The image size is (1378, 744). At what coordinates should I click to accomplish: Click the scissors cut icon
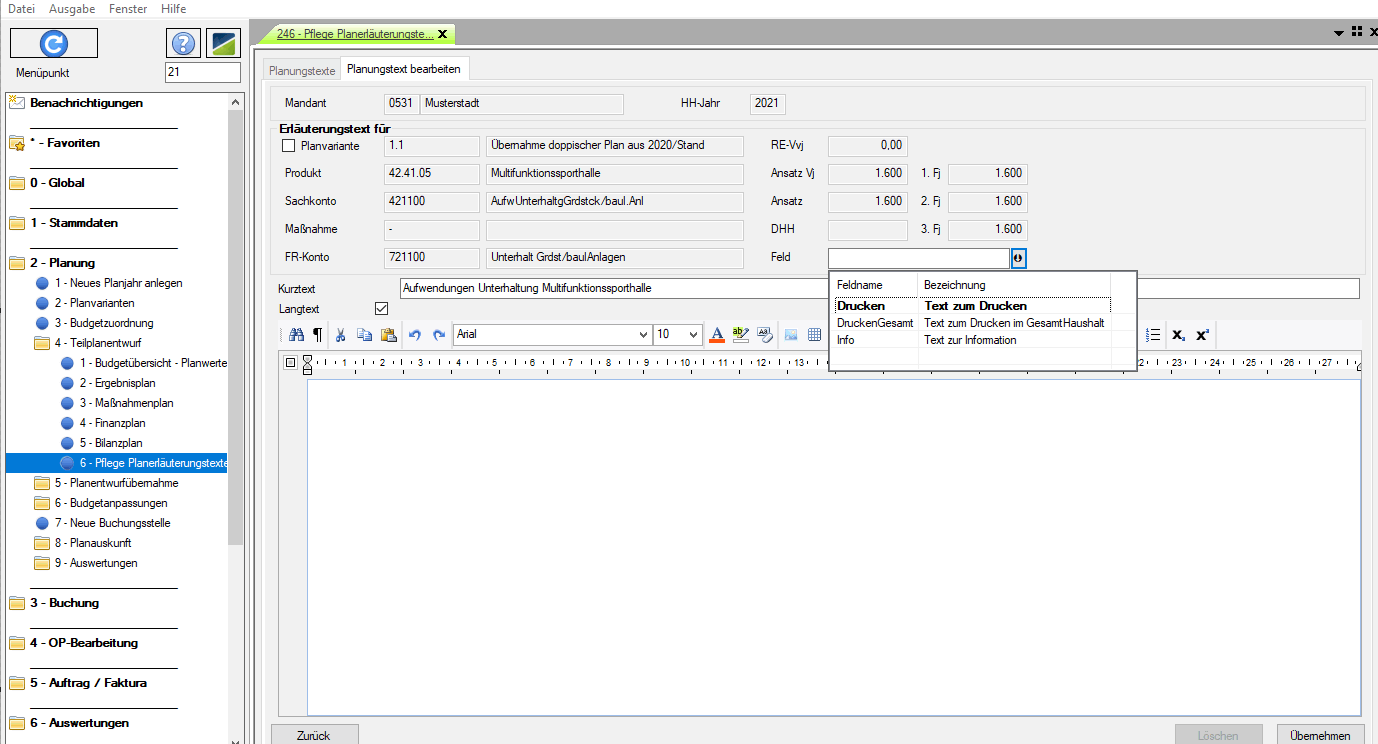tap(341, 335)
